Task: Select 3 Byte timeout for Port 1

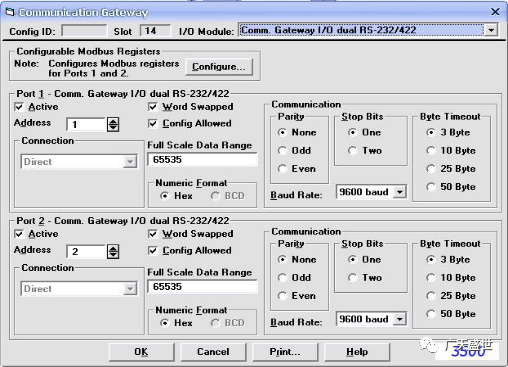Action: pos(431,133)
